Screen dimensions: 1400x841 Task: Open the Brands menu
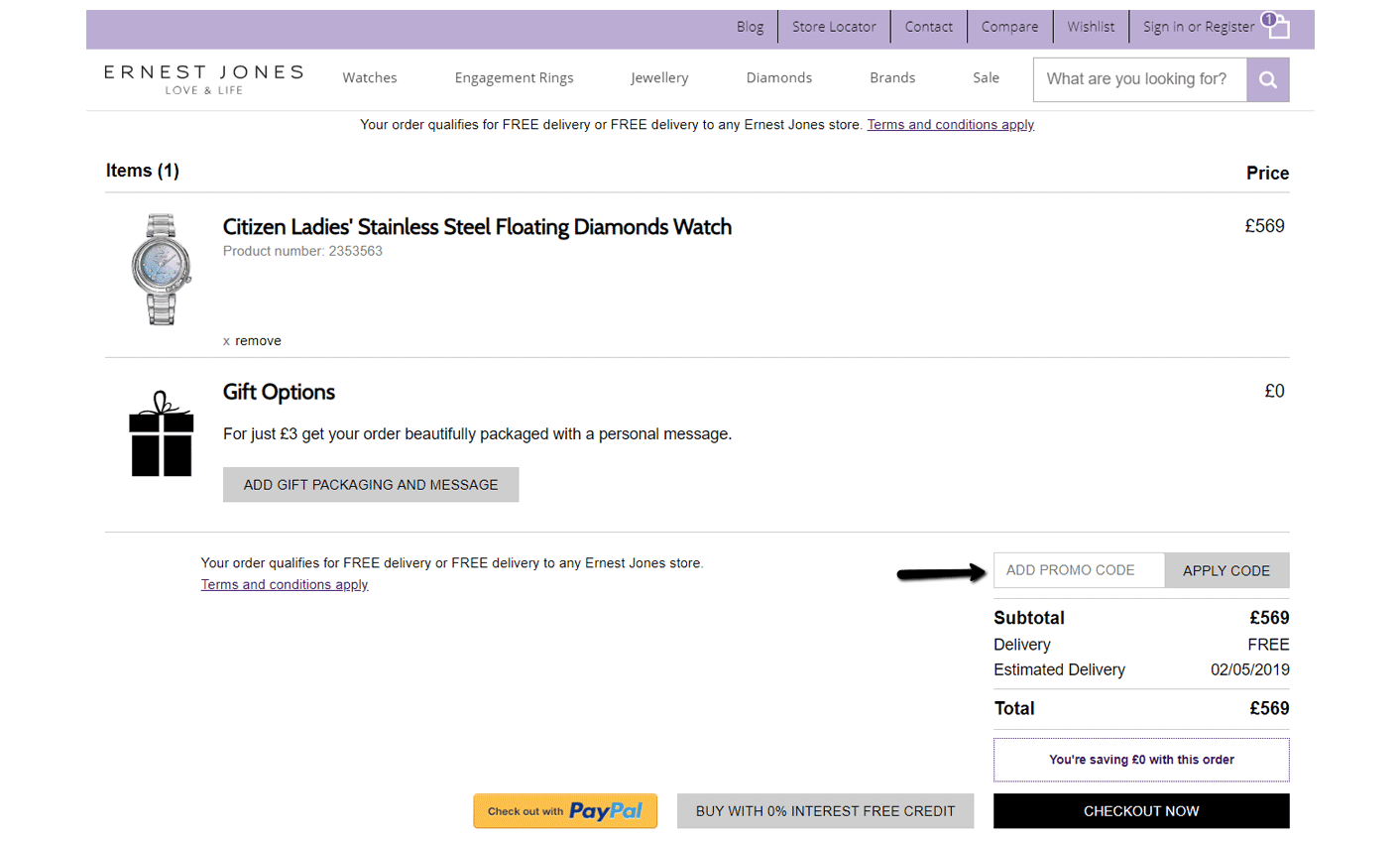(x=891, y=77)
